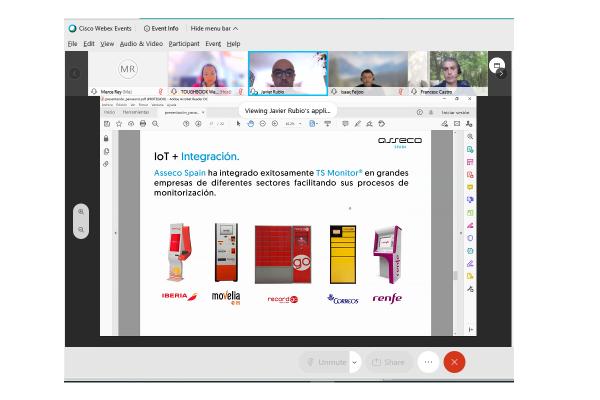
Task: Zoom out shared content with side control
Action: (81, 229)
